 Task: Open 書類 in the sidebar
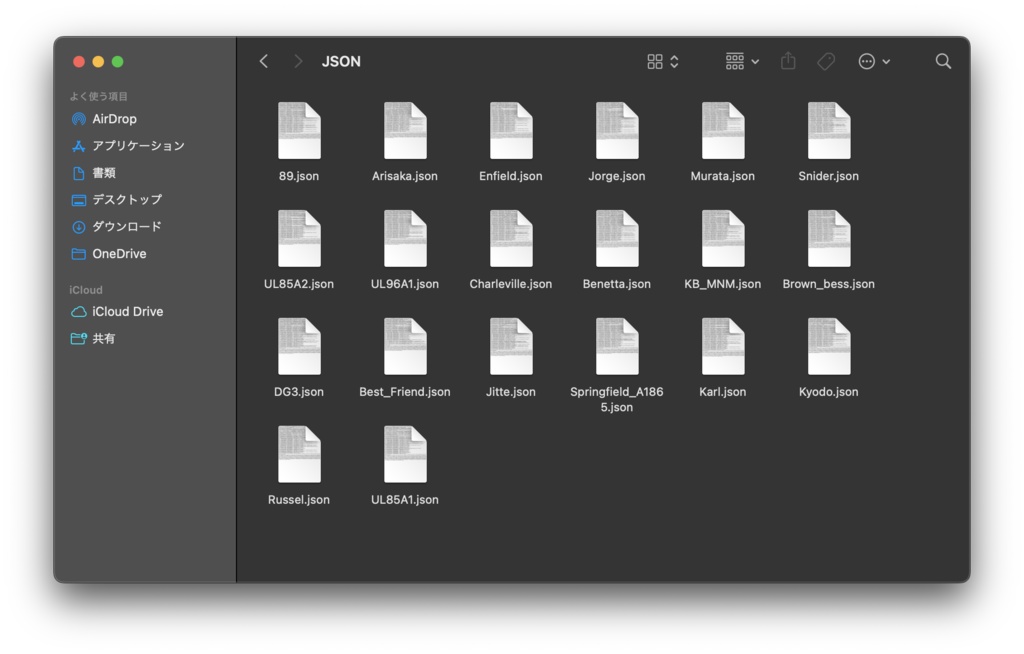[x=93, y=173]
